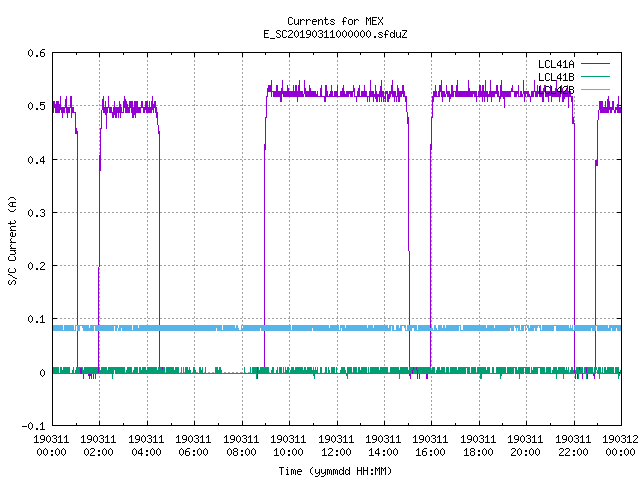The height and width of the screenshot is (480, 640).
Task: Click the 190311 04:00 time tick label
Action: point(146,446)
